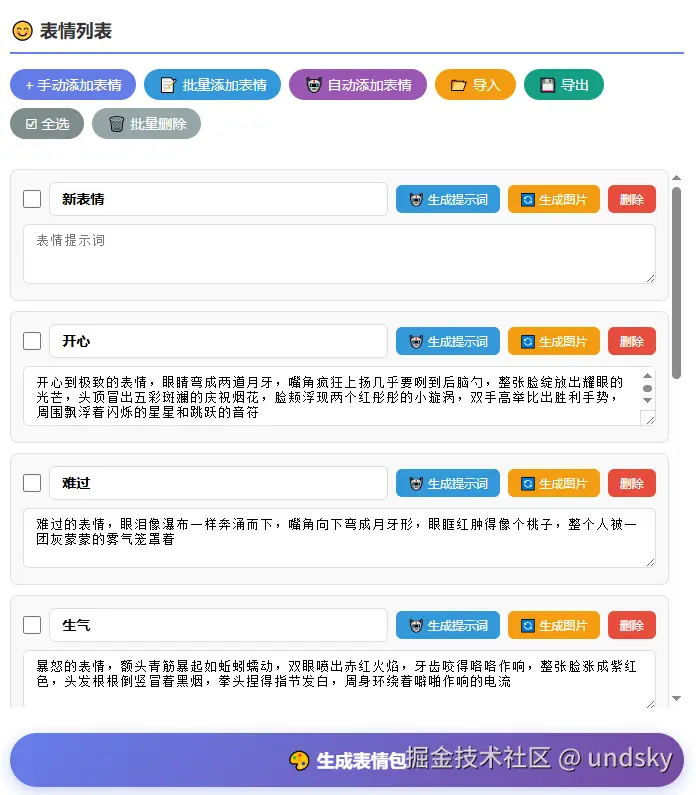Click the 生成表情包 button
The width and height of the screenshot is (696, 795).
347,760
